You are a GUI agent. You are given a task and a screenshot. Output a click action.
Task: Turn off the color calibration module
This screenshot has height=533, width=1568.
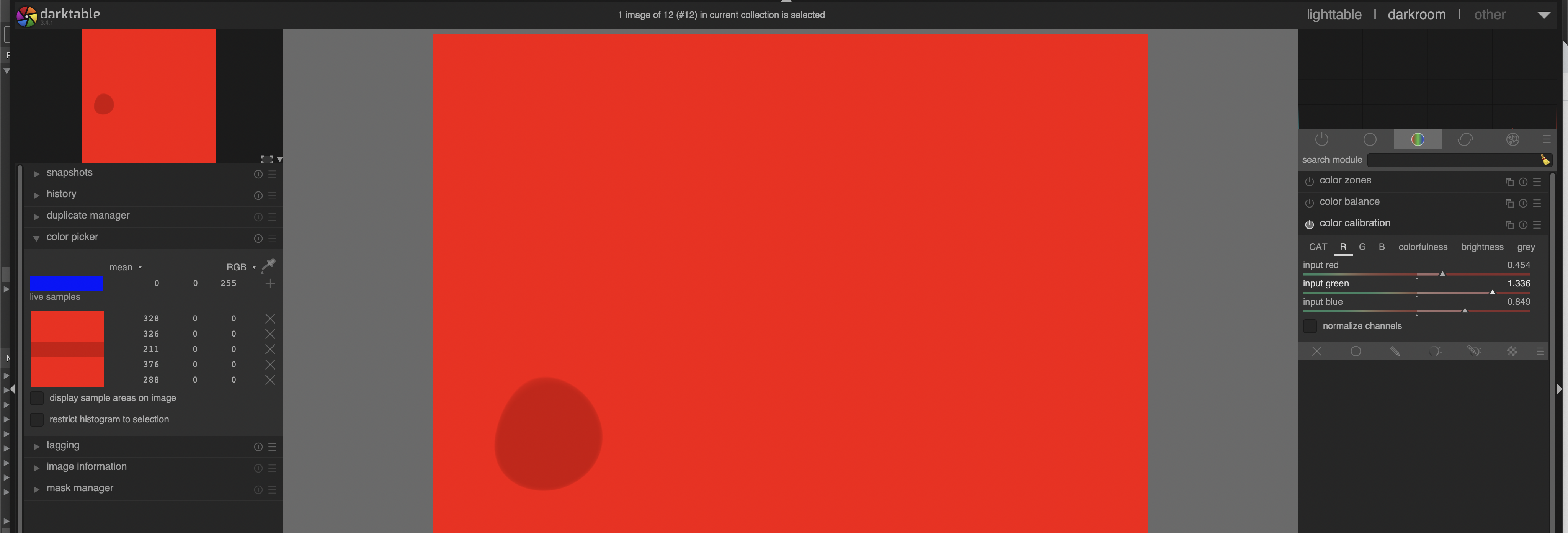point(1309,224)
